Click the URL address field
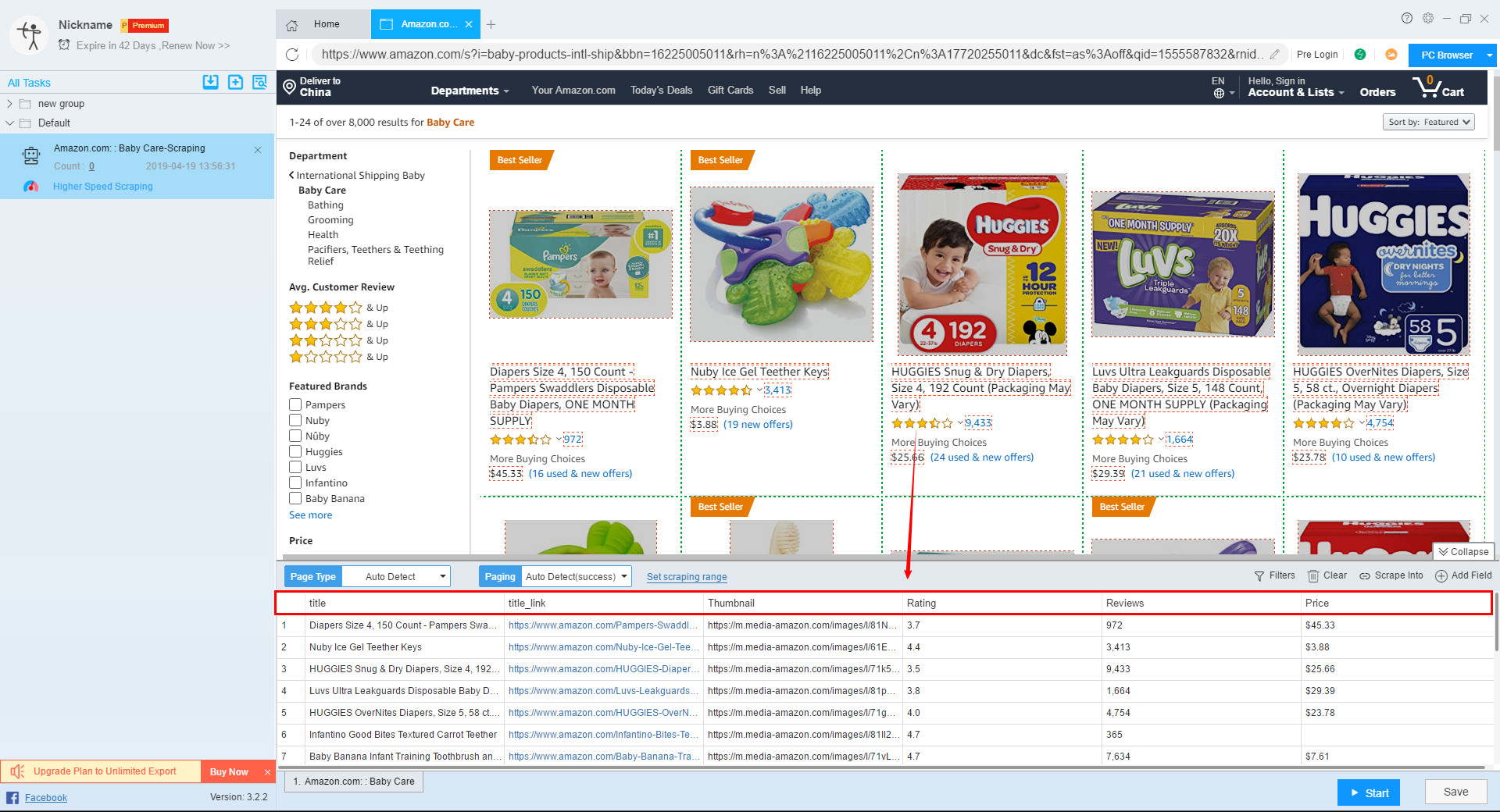 [x=789, y=55]
